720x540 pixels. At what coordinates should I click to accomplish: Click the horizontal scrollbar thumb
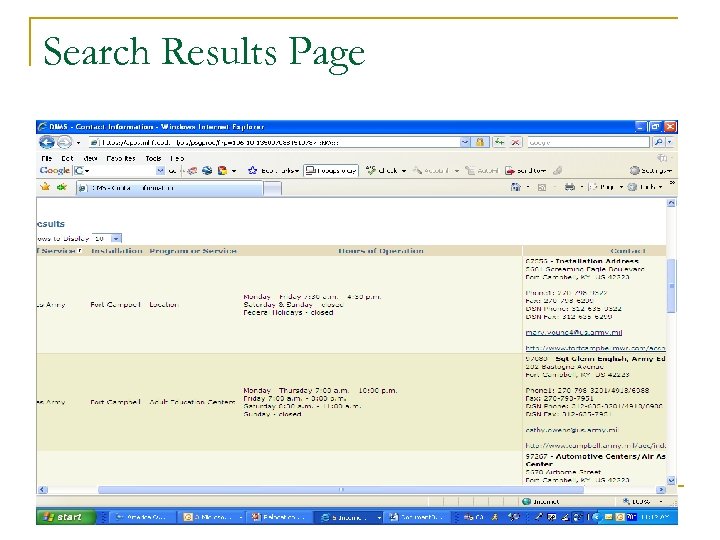(x=341, y=490)
